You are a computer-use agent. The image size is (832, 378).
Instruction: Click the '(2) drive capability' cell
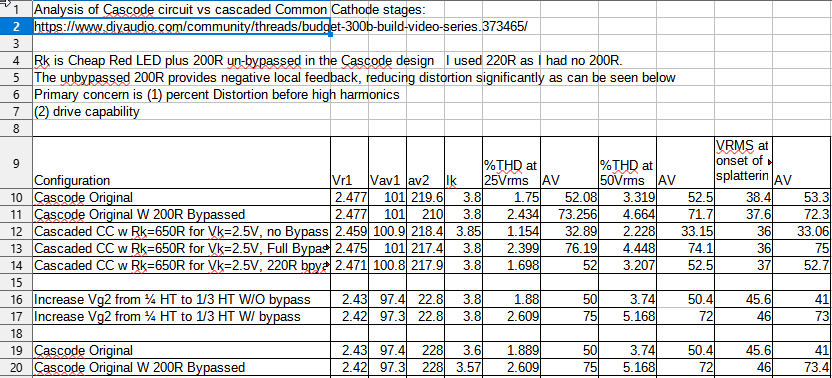(181, 111)
